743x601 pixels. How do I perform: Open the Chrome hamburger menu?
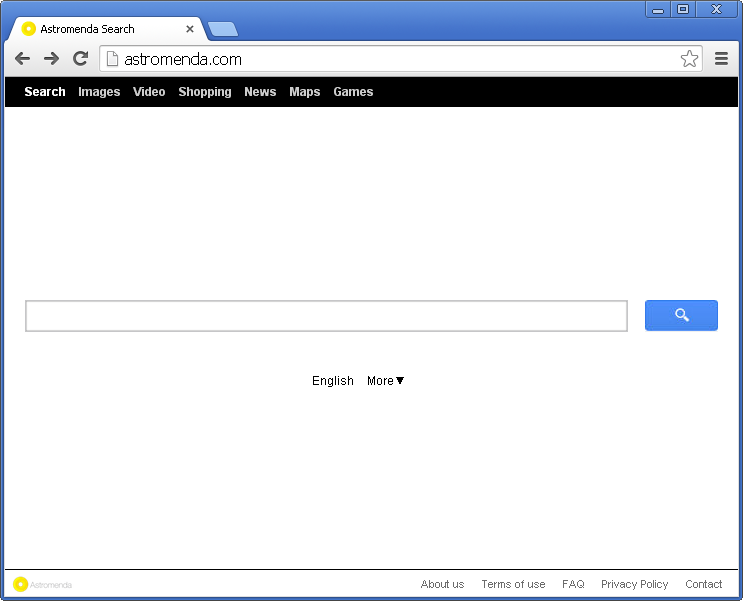pyautogui.click(x=721, y=59)
